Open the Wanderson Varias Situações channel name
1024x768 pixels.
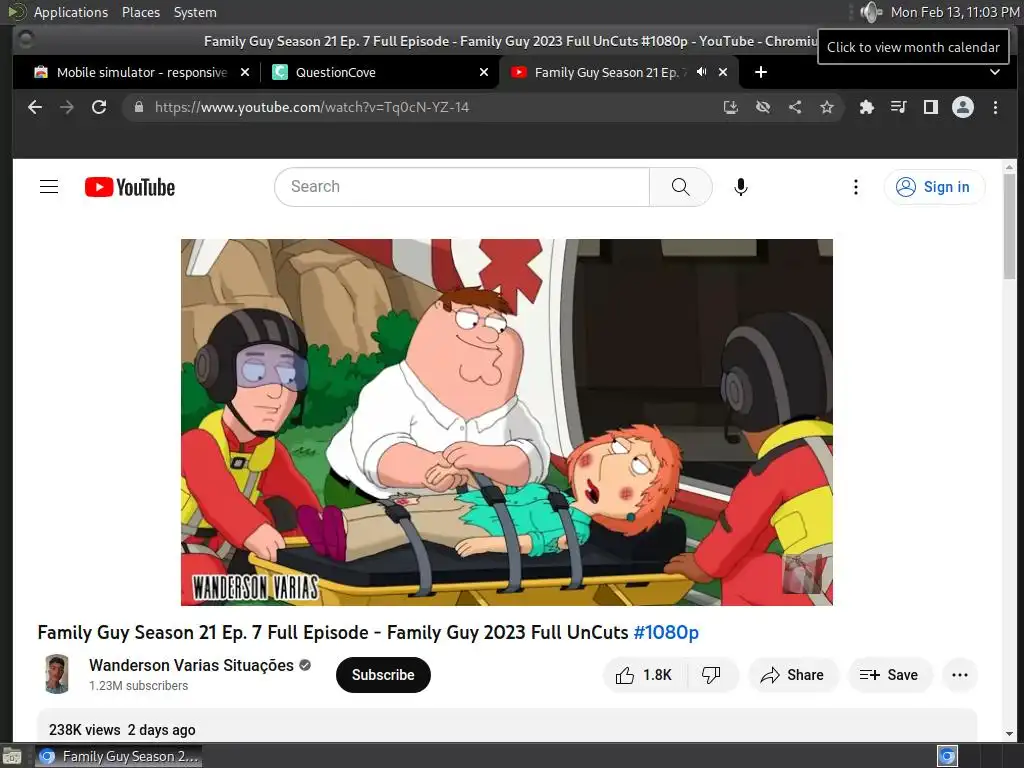(191, 665)
